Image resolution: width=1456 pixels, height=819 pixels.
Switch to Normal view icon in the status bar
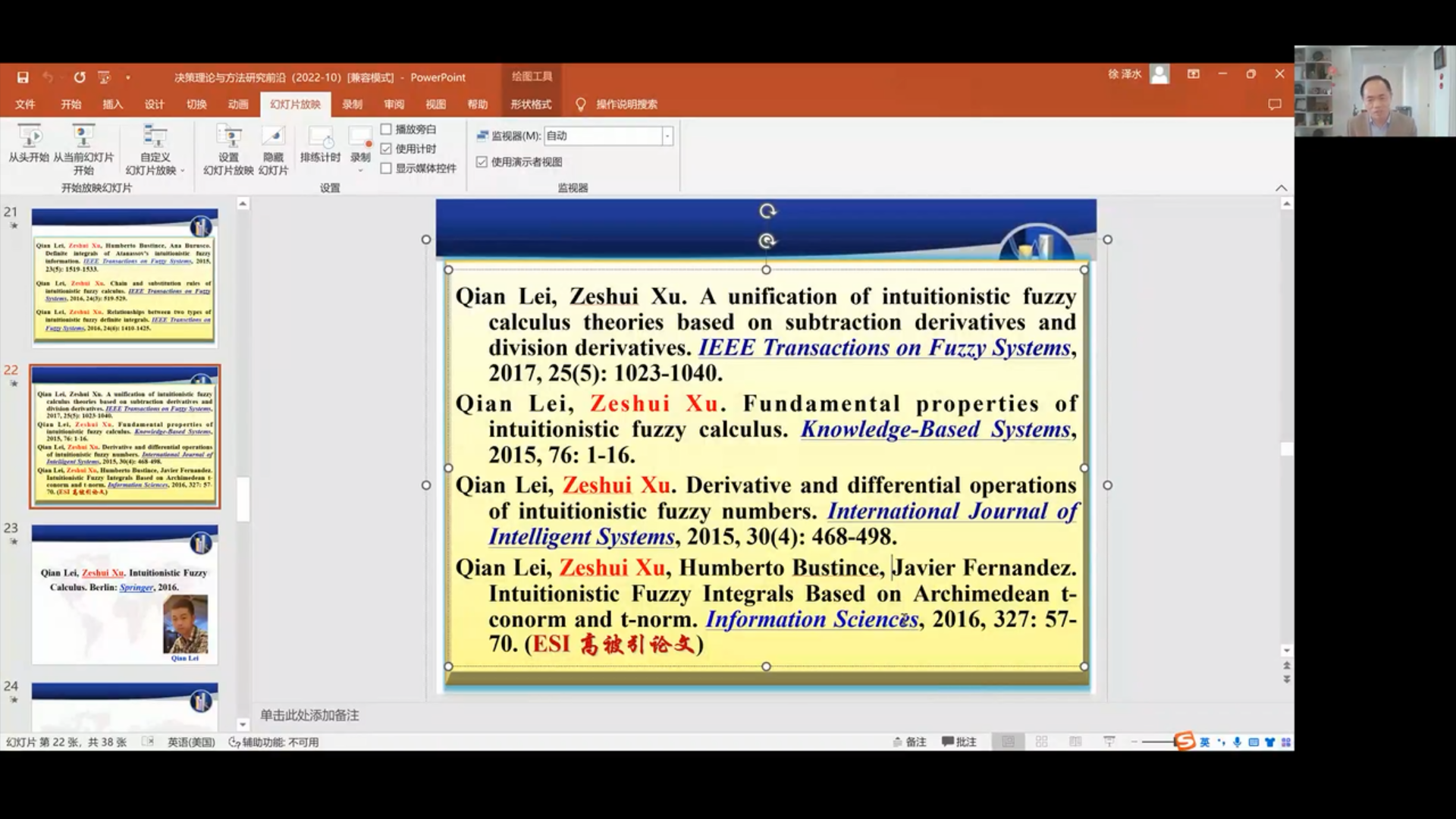pyautogui.click(x=1008, y=742)
